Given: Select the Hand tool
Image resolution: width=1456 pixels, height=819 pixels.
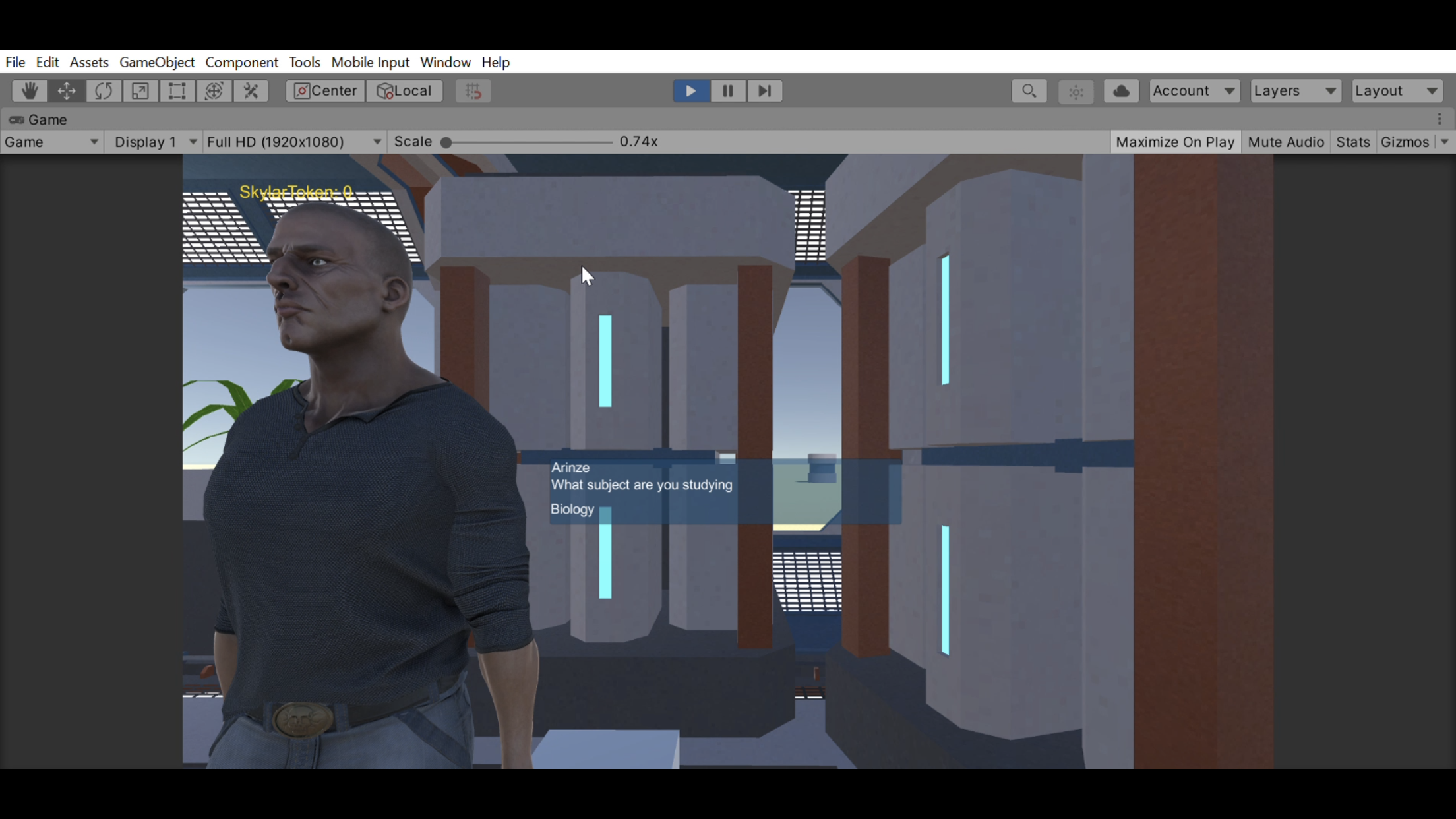Looking at the screenshot, I should (x=30, y=91).
